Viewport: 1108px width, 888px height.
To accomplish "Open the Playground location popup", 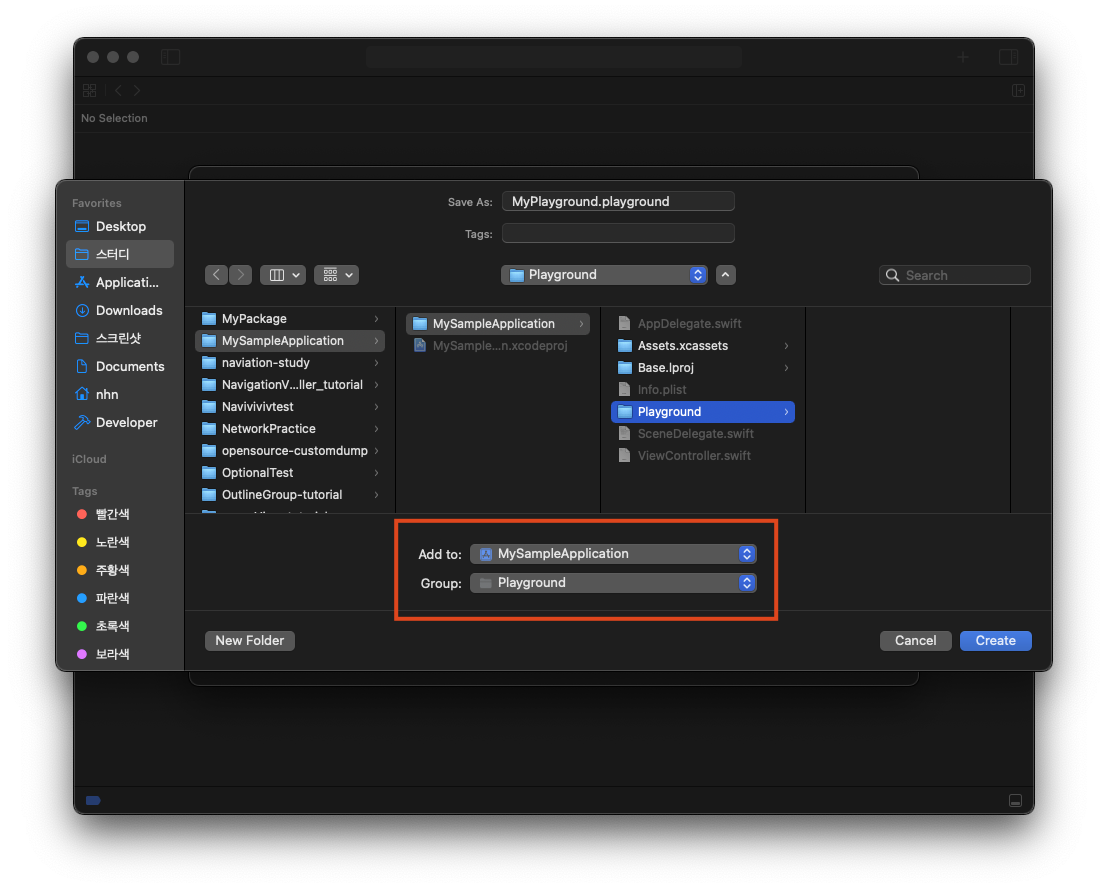I will pos(604,275).
